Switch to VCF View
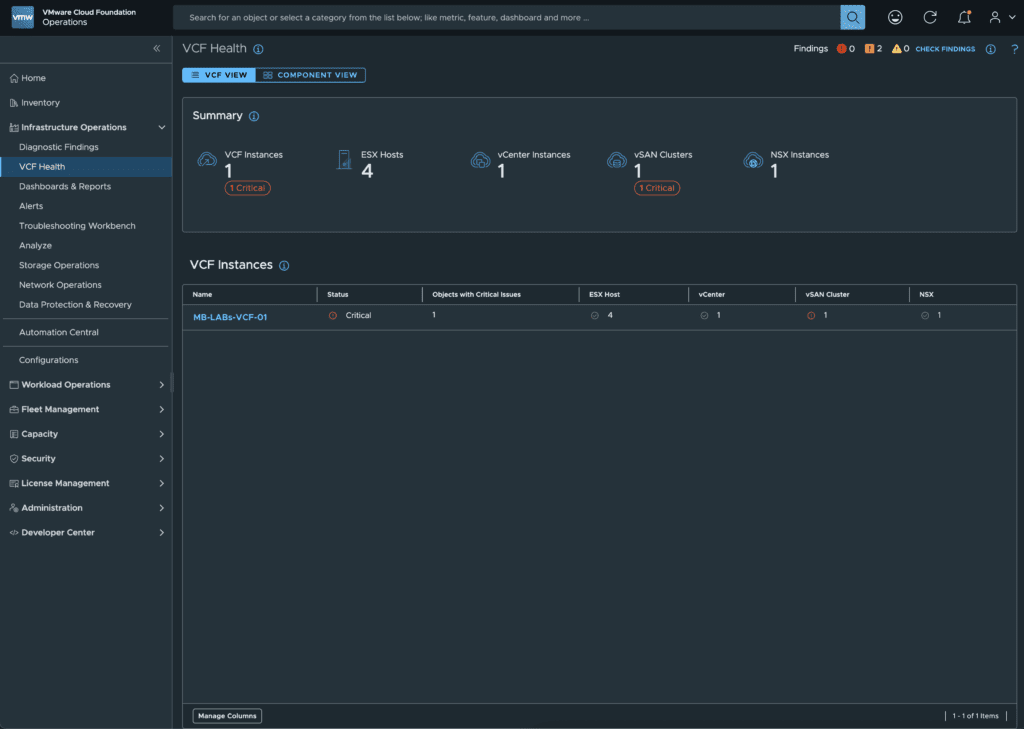1024x729 pixels. pyautogui.click(x=219, y=75)
